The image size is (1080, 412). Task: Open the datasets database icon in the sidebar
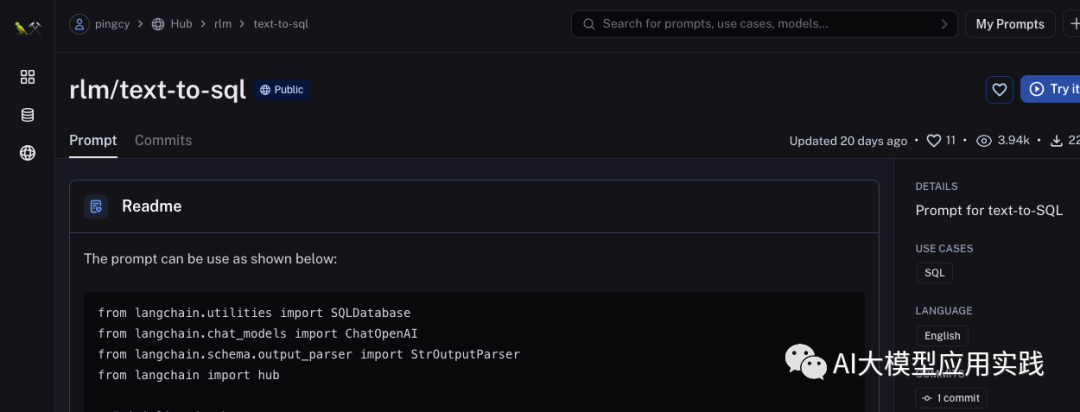pos(28,115)
